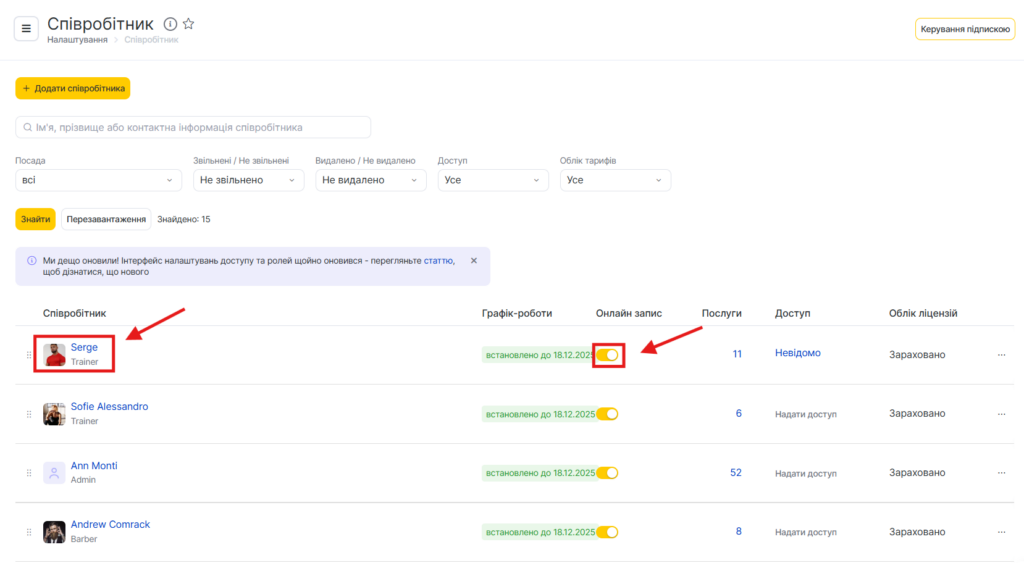Viewport: 1024px width, 563px height.
Task: Open the hamburger menu icon
Action: coord(26,29)
